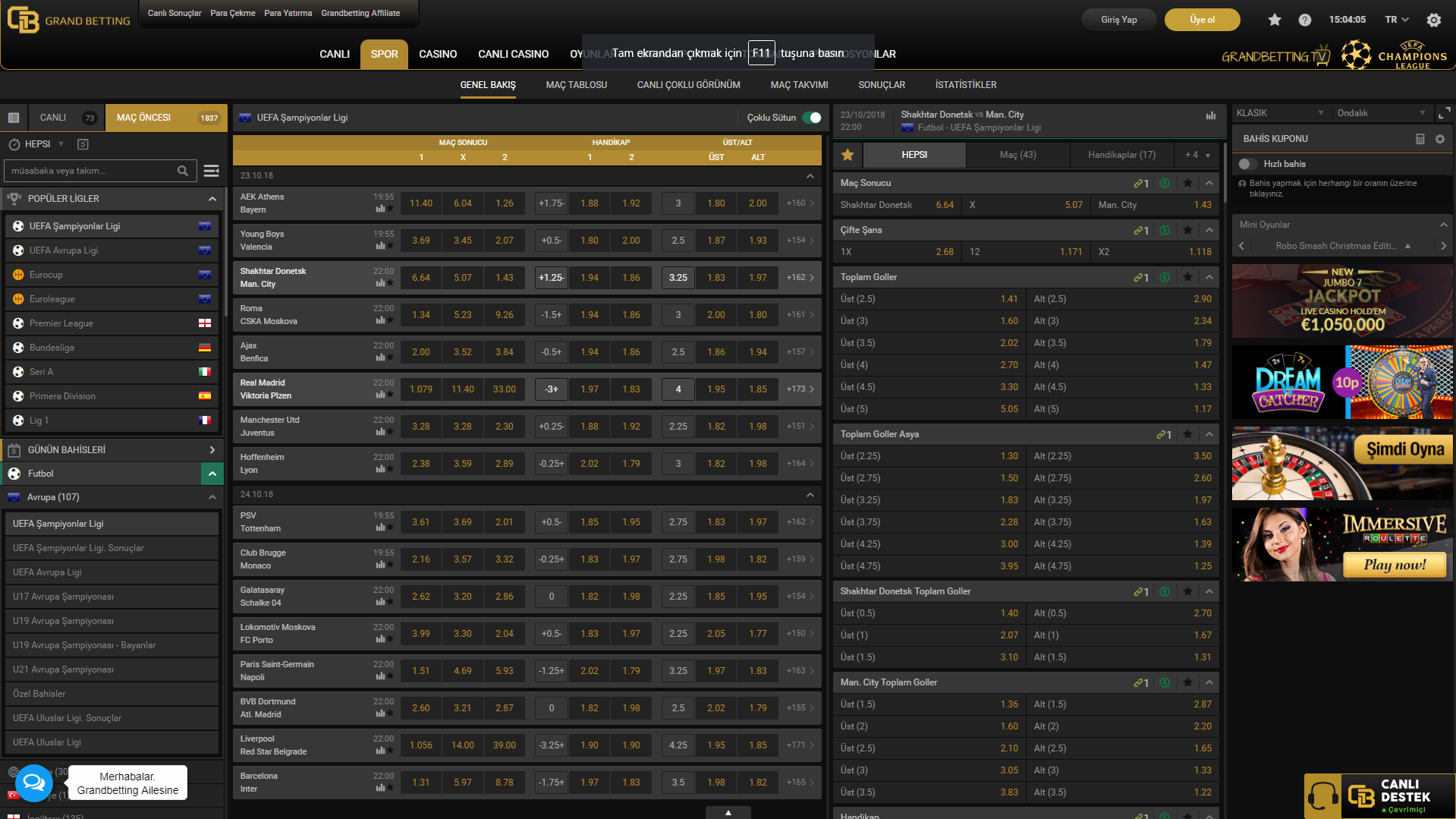Select the MAÇ TABLOSU tab
Image resolution: width=1456 pixels, height=819 pixels.
(576, 85)
